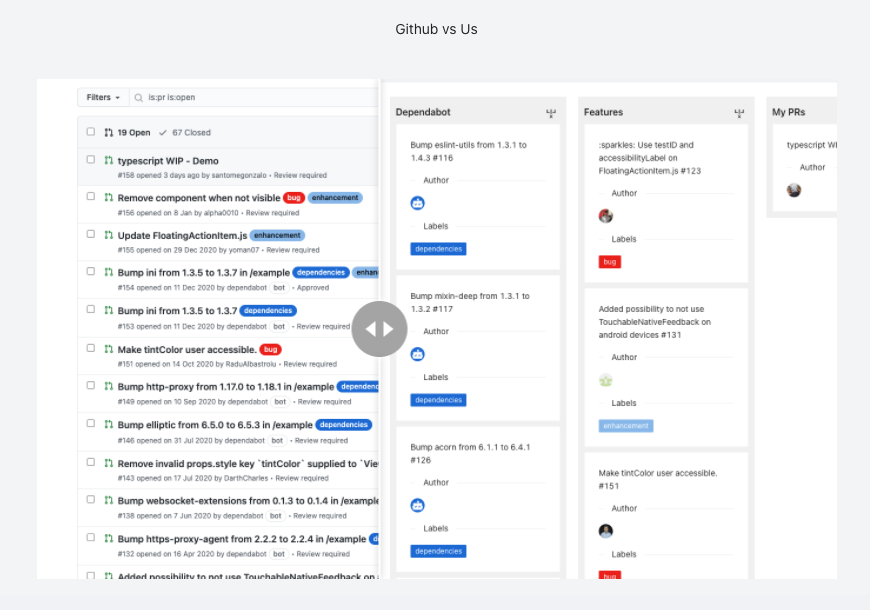This screenshot has width=870, height=610.
Task: Tick the select-all checkbox beside 19 Open
Action: (x=90, y=132)
